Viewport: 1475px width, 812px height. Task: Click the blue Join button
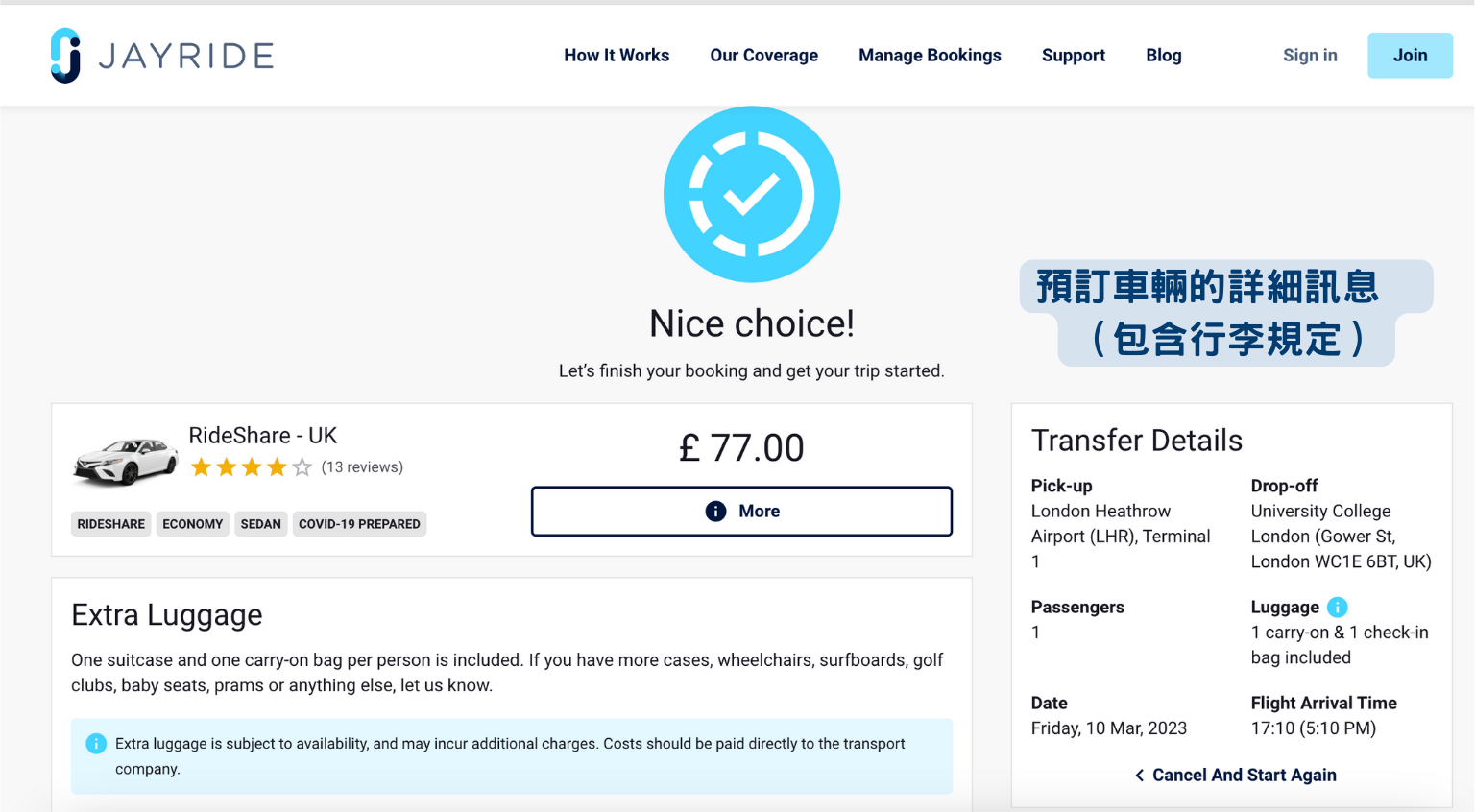(1410, 56)
